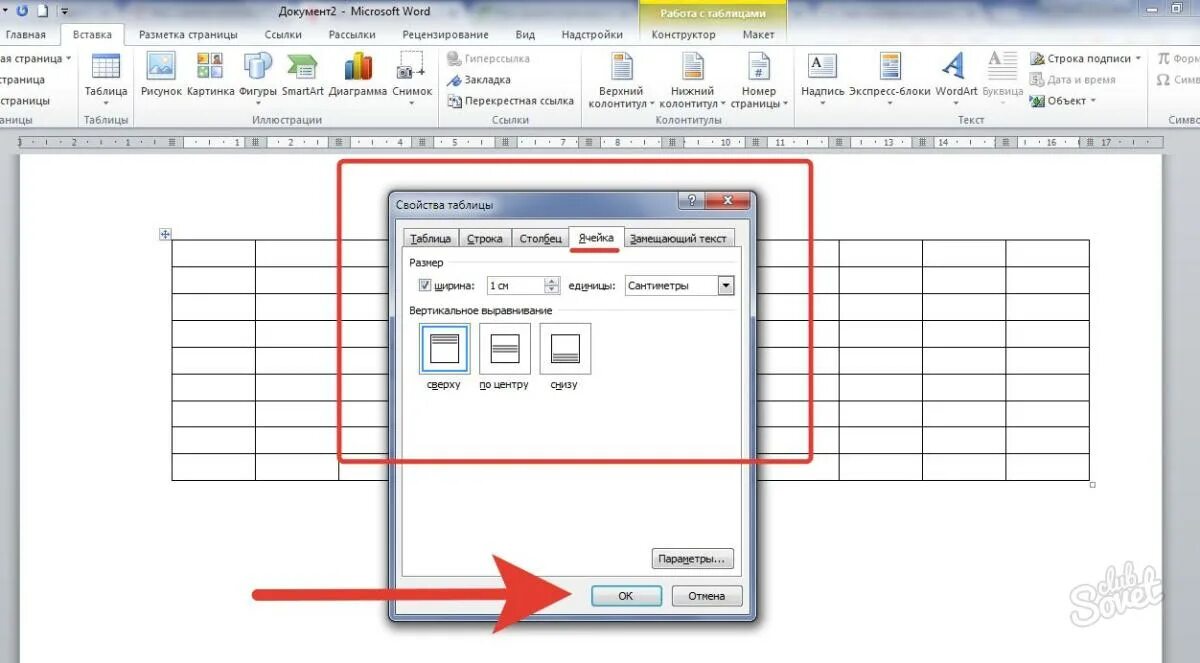Open the Рецензирование ribbon tab
Viewport: 1200px width, 663px height.
(x=446, y=34)
